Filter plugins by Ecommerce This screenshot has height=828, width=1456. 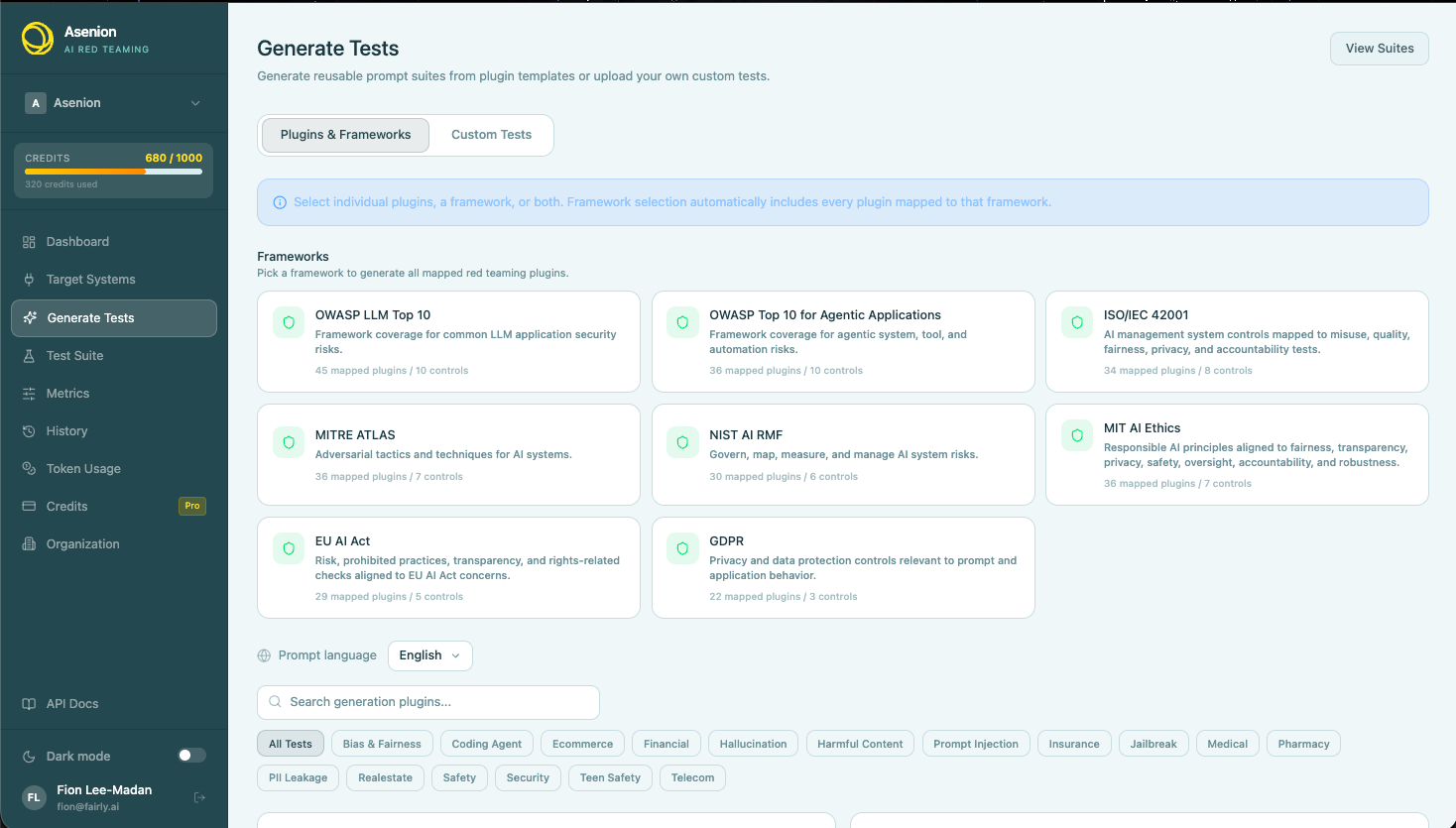point(583,744)
